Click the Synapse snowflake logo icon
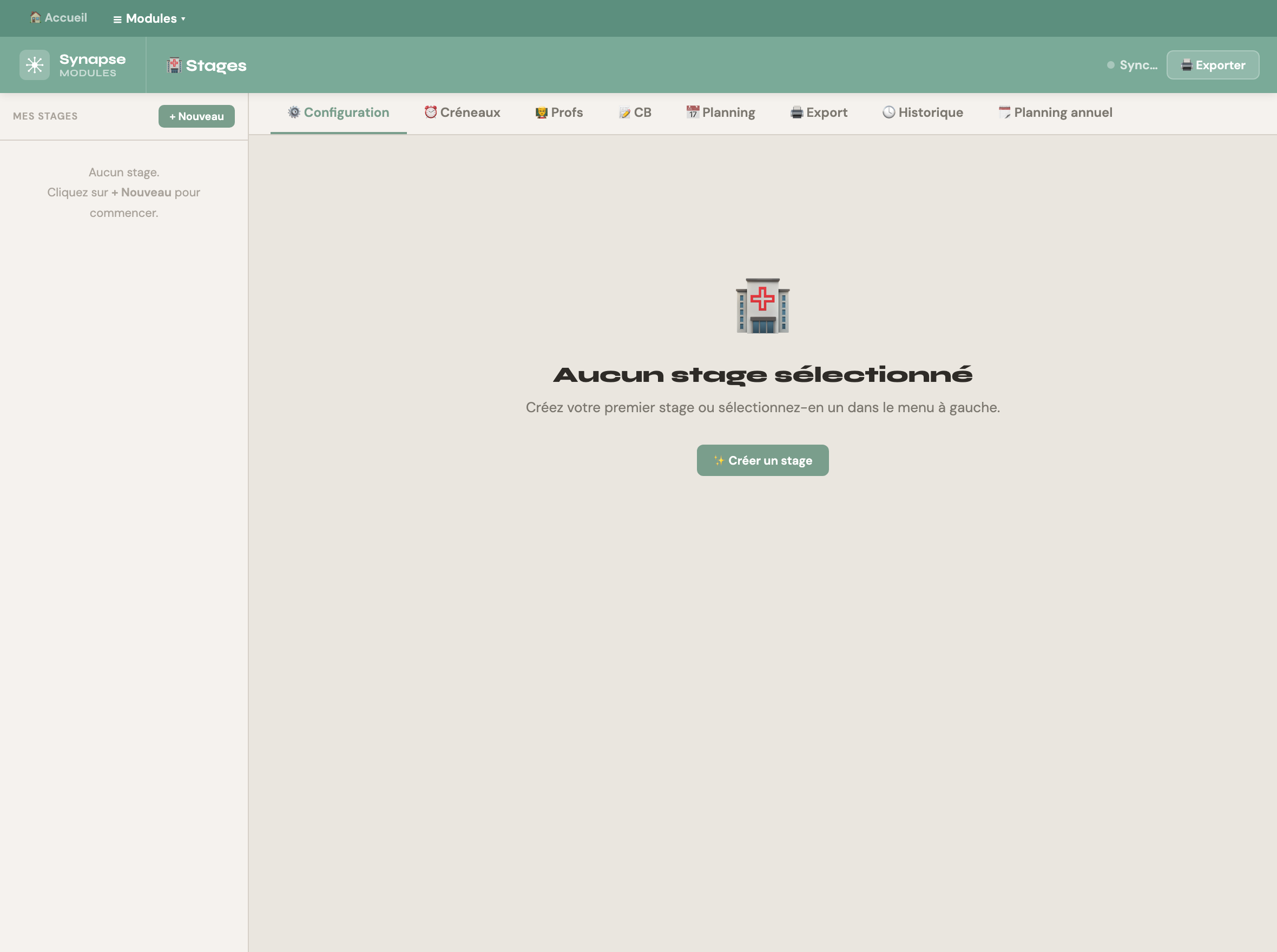The height and width of the screenshot is (952, 1277). pyautogui.click(x=35, y=65)
